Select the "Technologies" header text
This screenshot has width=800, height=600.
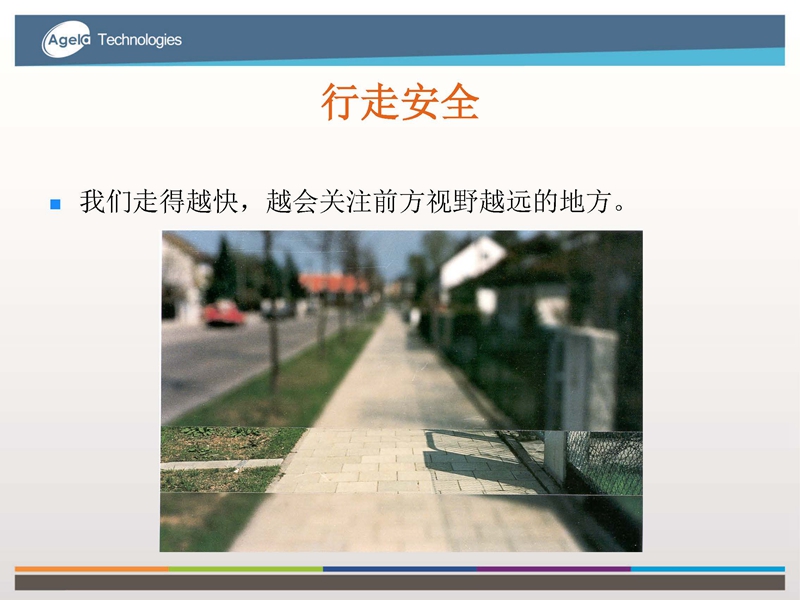click(x=139, y=40)
